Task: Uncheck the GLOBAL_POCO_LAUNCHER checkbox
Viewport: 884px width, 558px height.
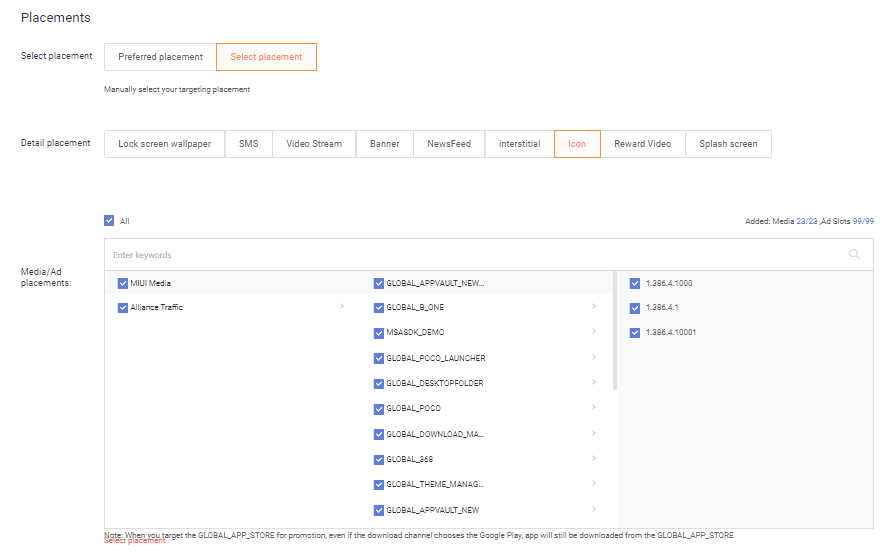Action: [x=379, y=358]
